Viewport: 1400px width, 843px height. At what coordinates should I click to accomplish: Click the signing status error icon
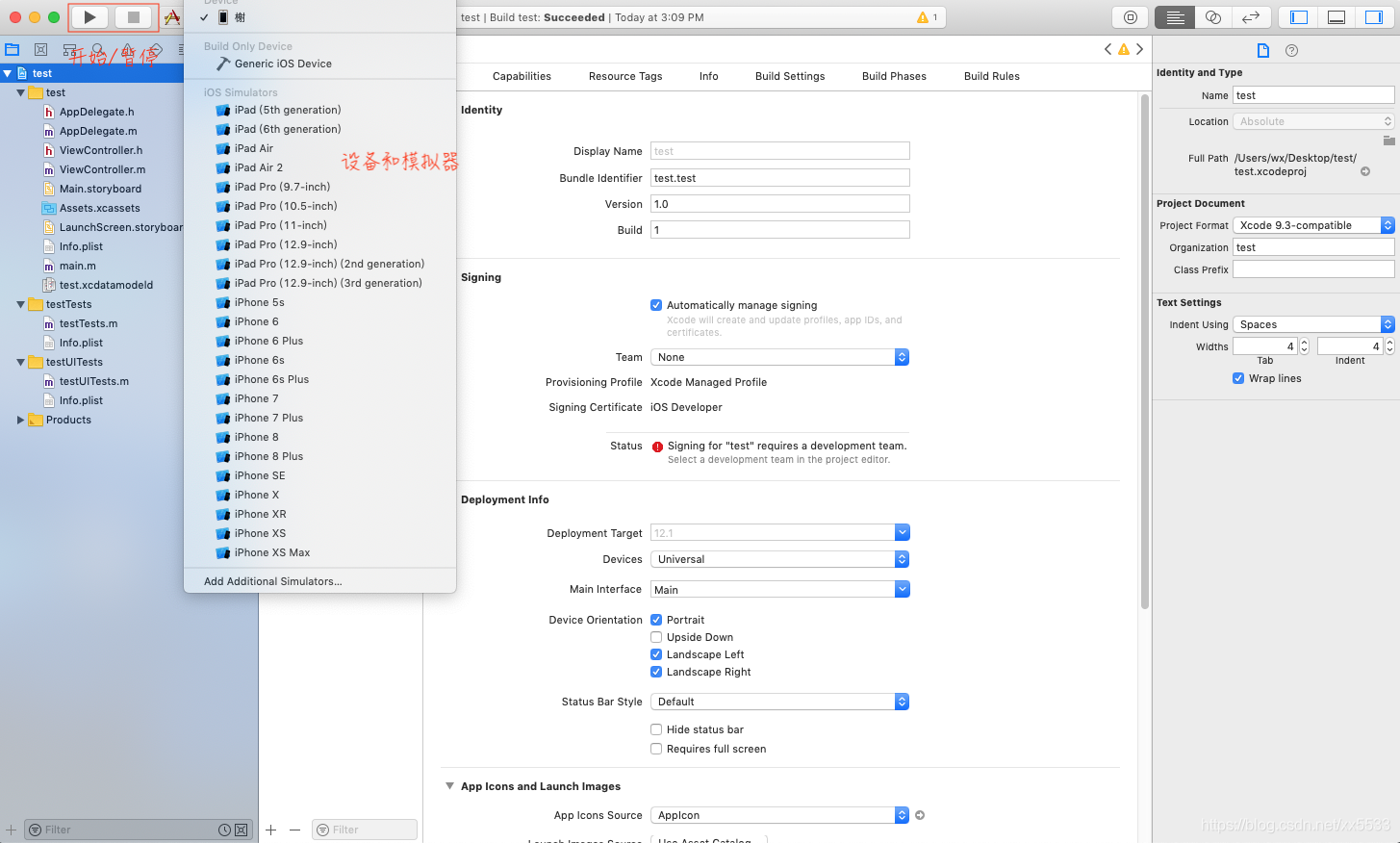[x=658, y=447]
